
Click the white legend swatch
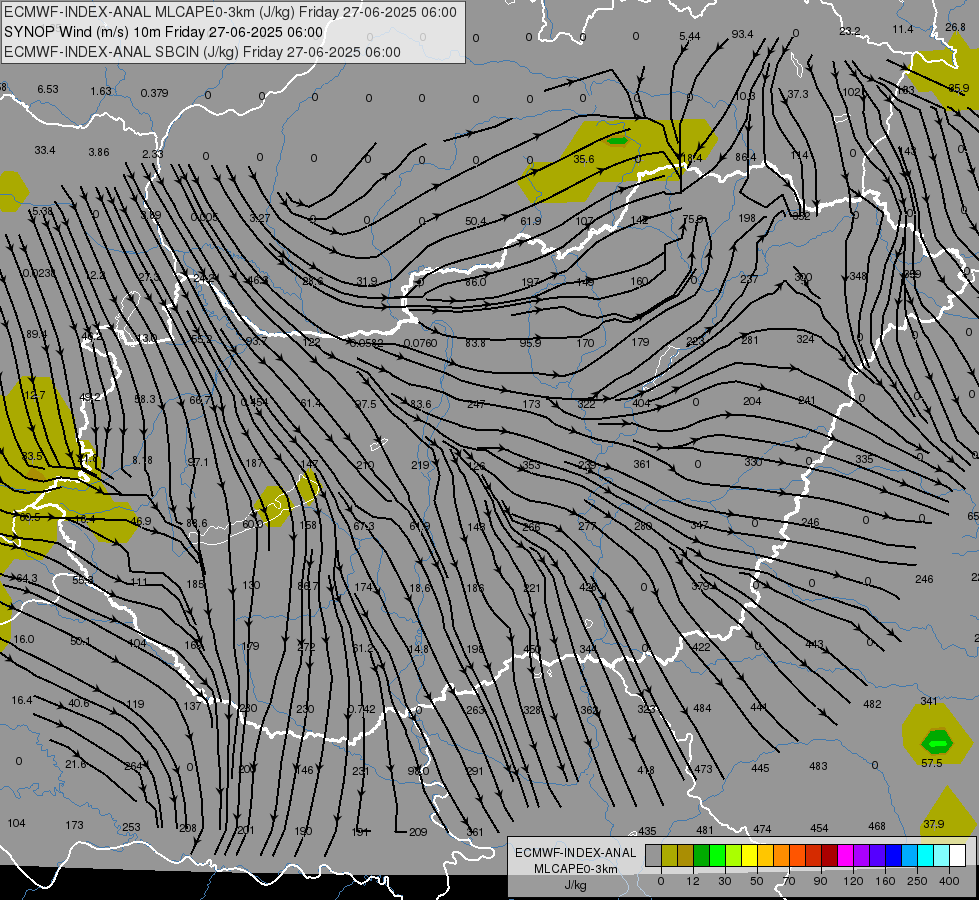click(957, 856)
